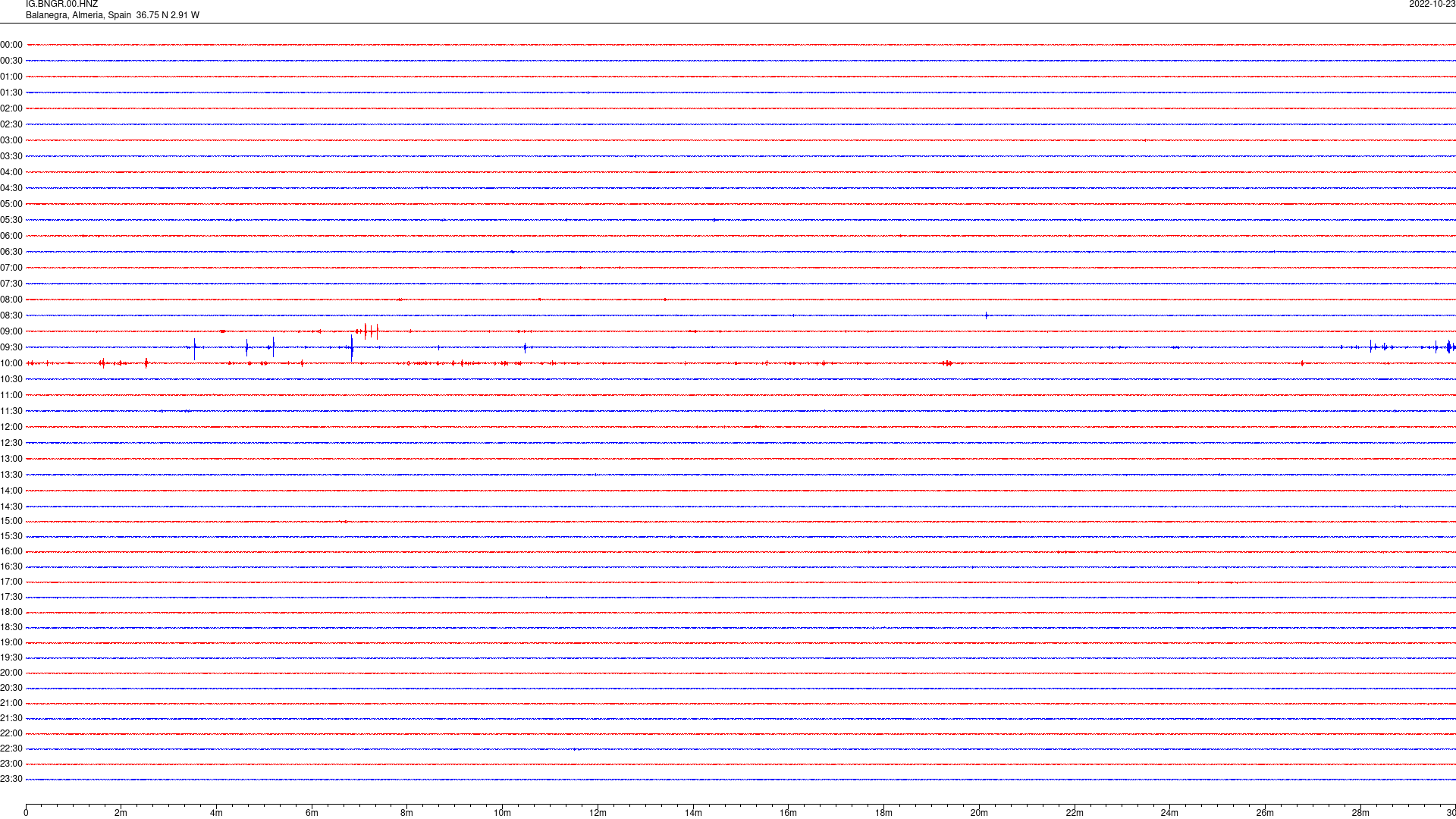Click the 8m tick label on time axis

[x=406, y=813]
